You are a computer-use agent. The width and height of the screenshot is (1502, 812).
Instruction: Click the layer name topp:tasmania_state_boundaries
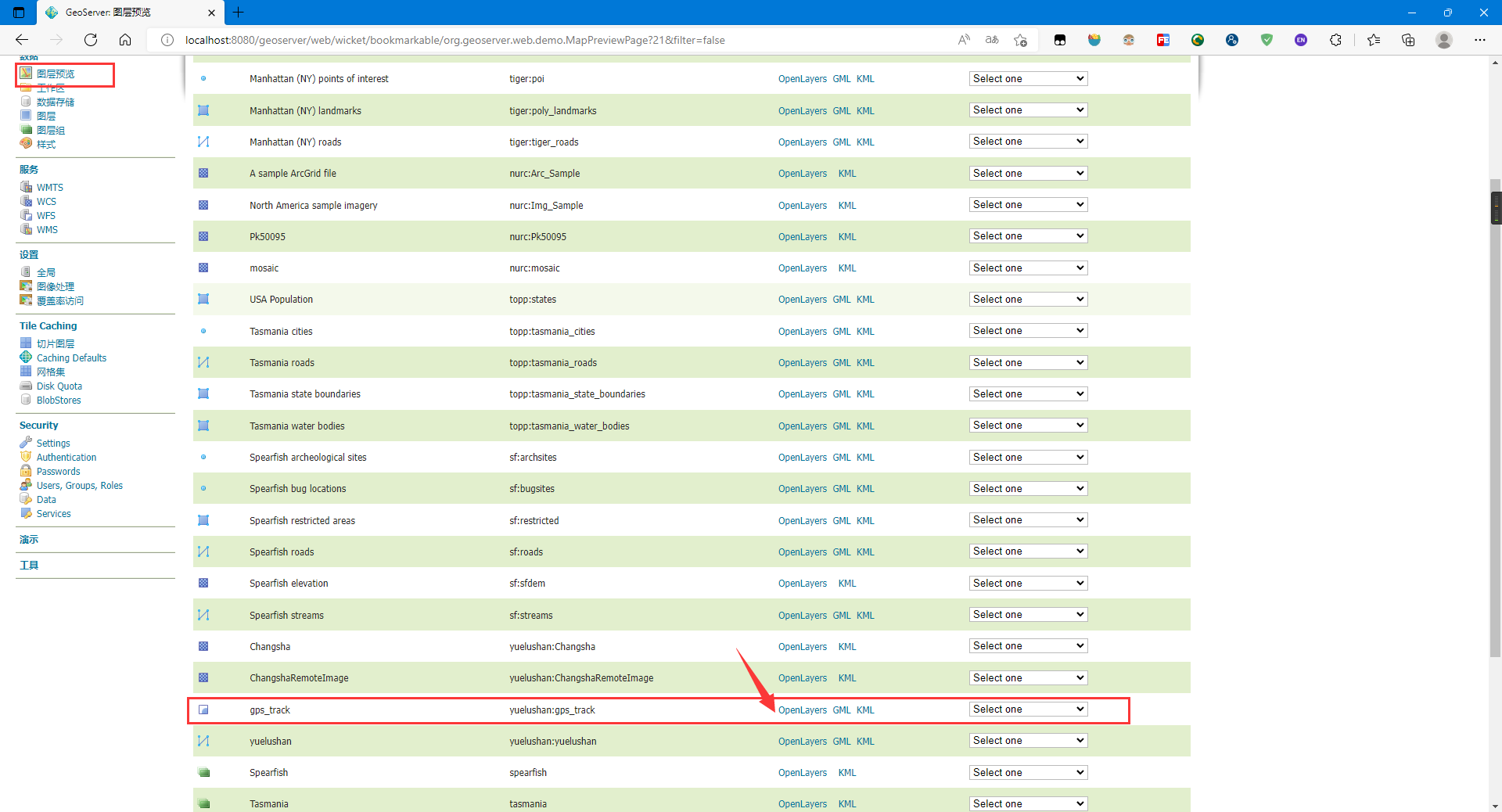click(x=577, y=393)
